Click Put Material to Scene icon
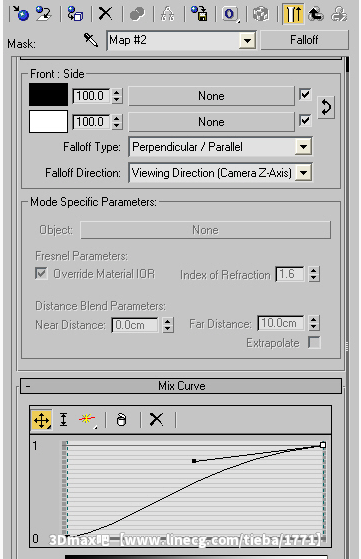The height and width of the screenshot is (559, 361). (x=43, y=14)
